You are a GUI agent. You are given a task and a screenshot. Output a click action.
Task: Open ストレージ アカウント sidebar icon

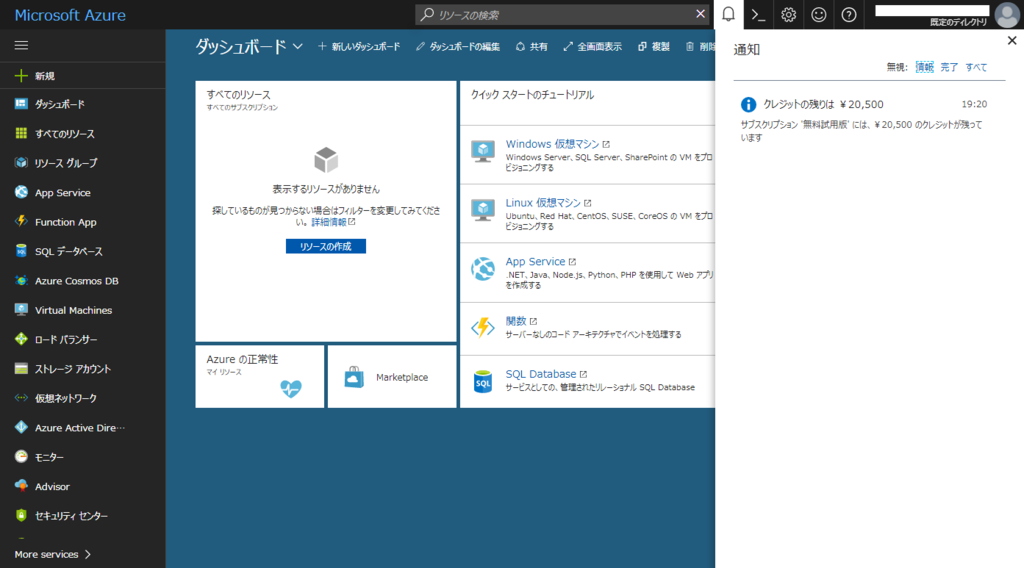pyautogui.click(x=21, y=368)
